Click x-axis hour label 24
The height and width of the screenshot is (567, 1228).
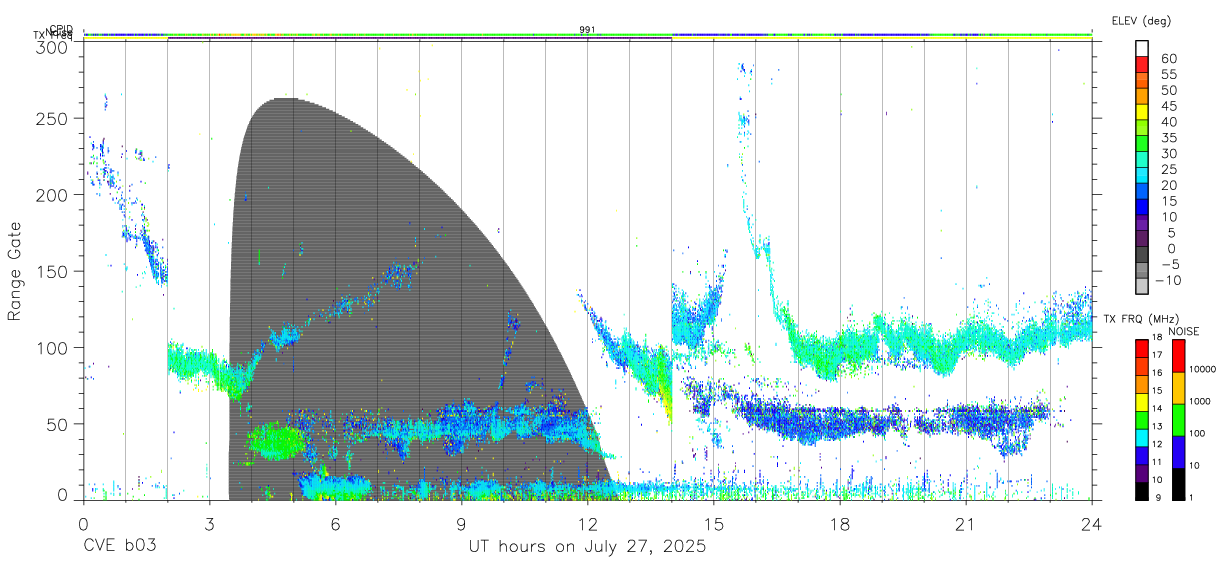1091,523
